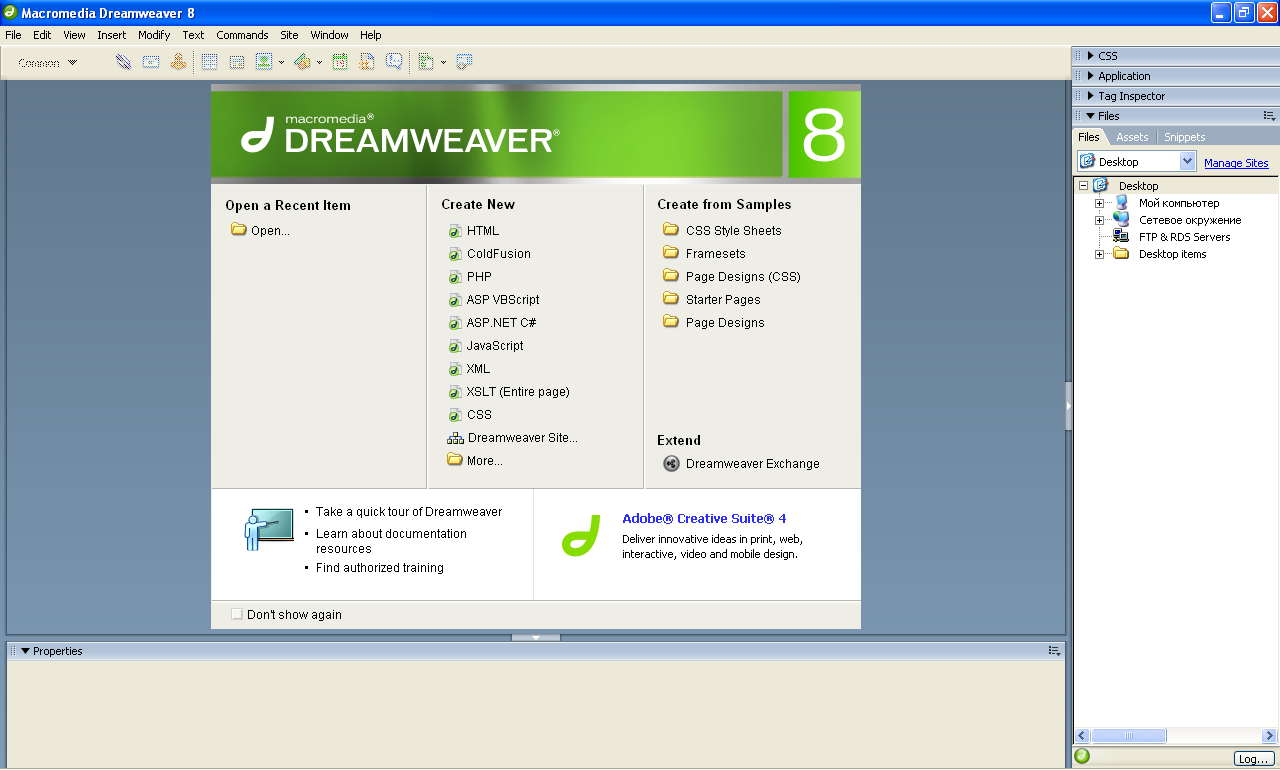Click the Dreamweaver Exchange icon under Extend

click(671, 464)
